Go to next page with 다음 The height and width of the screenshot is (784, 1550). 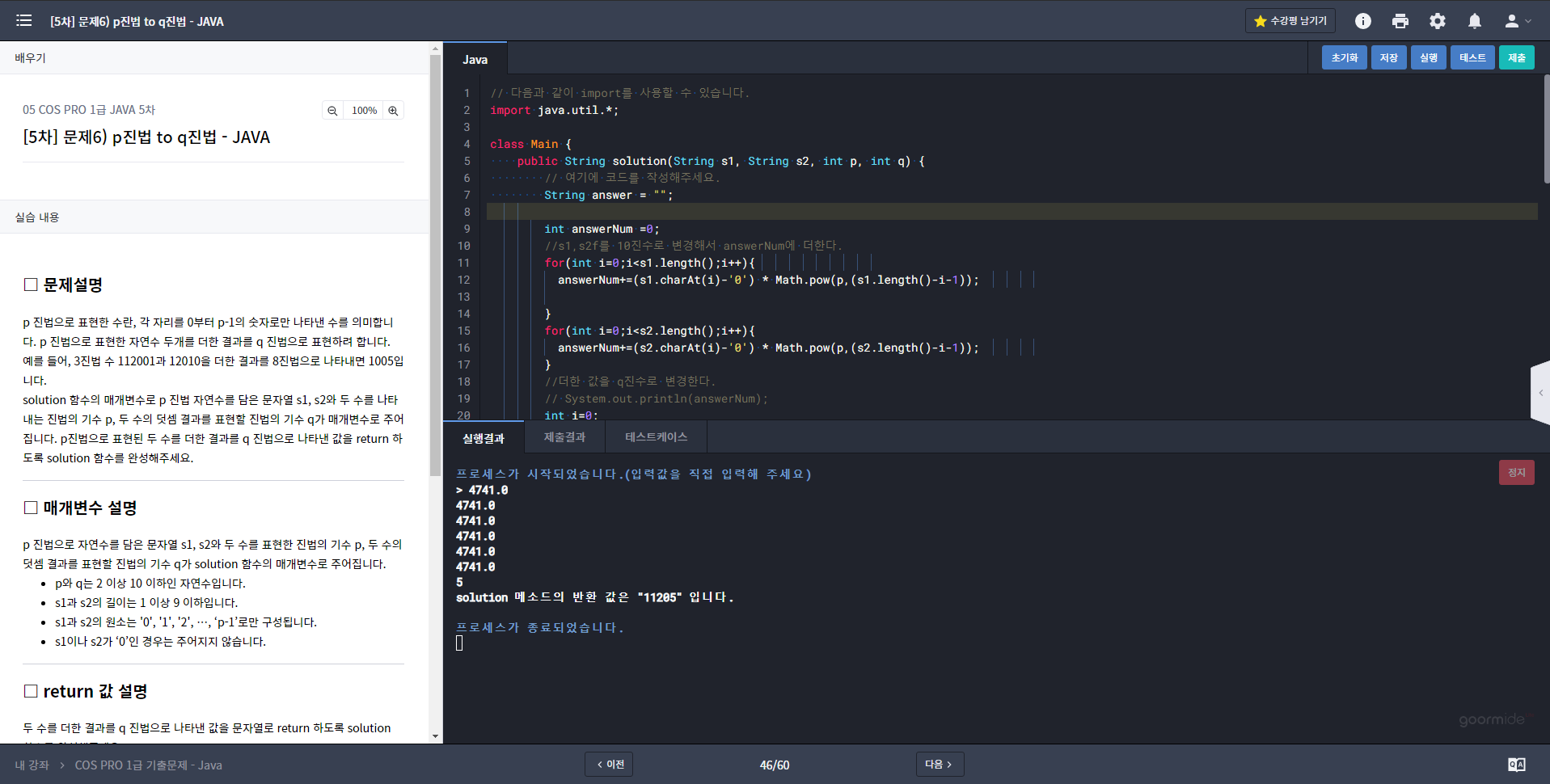[940, 764]
